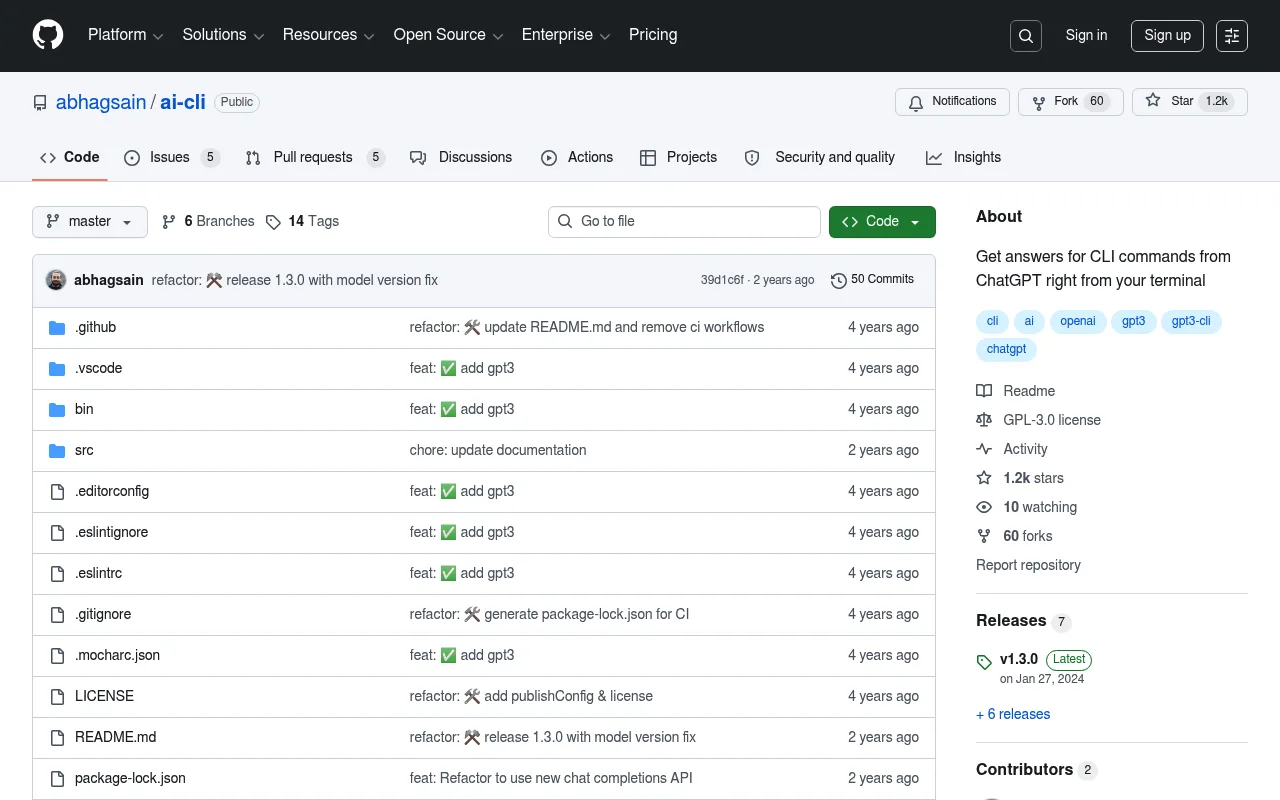Screen dimensions: 1280x800
Task: Open appearance settings icon in header
Action: point(1232,36)
